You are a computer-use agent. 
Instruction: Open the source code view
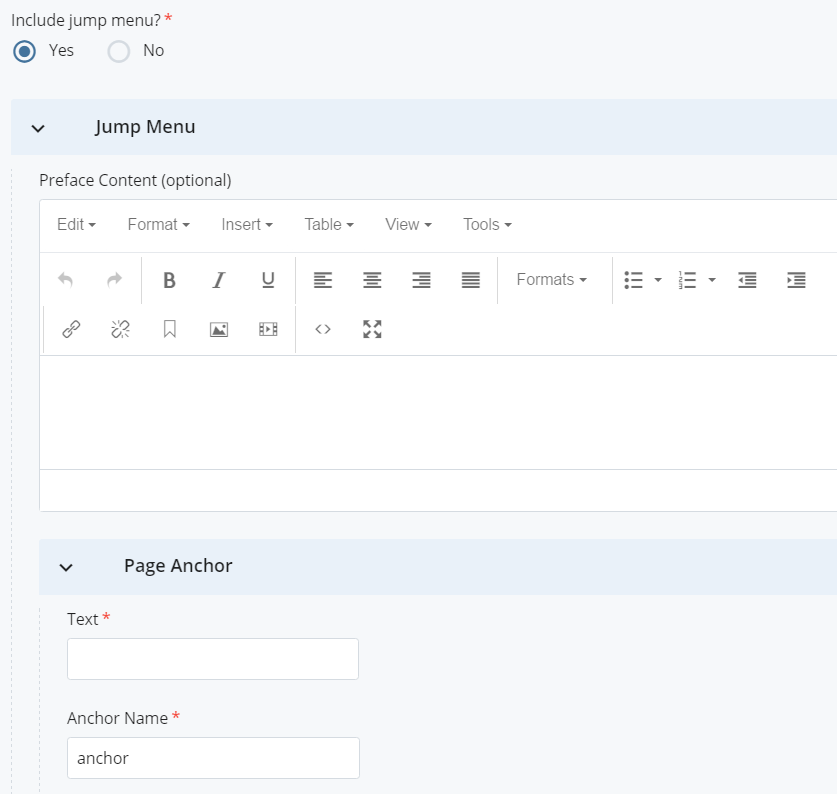[x=323, y=329]
